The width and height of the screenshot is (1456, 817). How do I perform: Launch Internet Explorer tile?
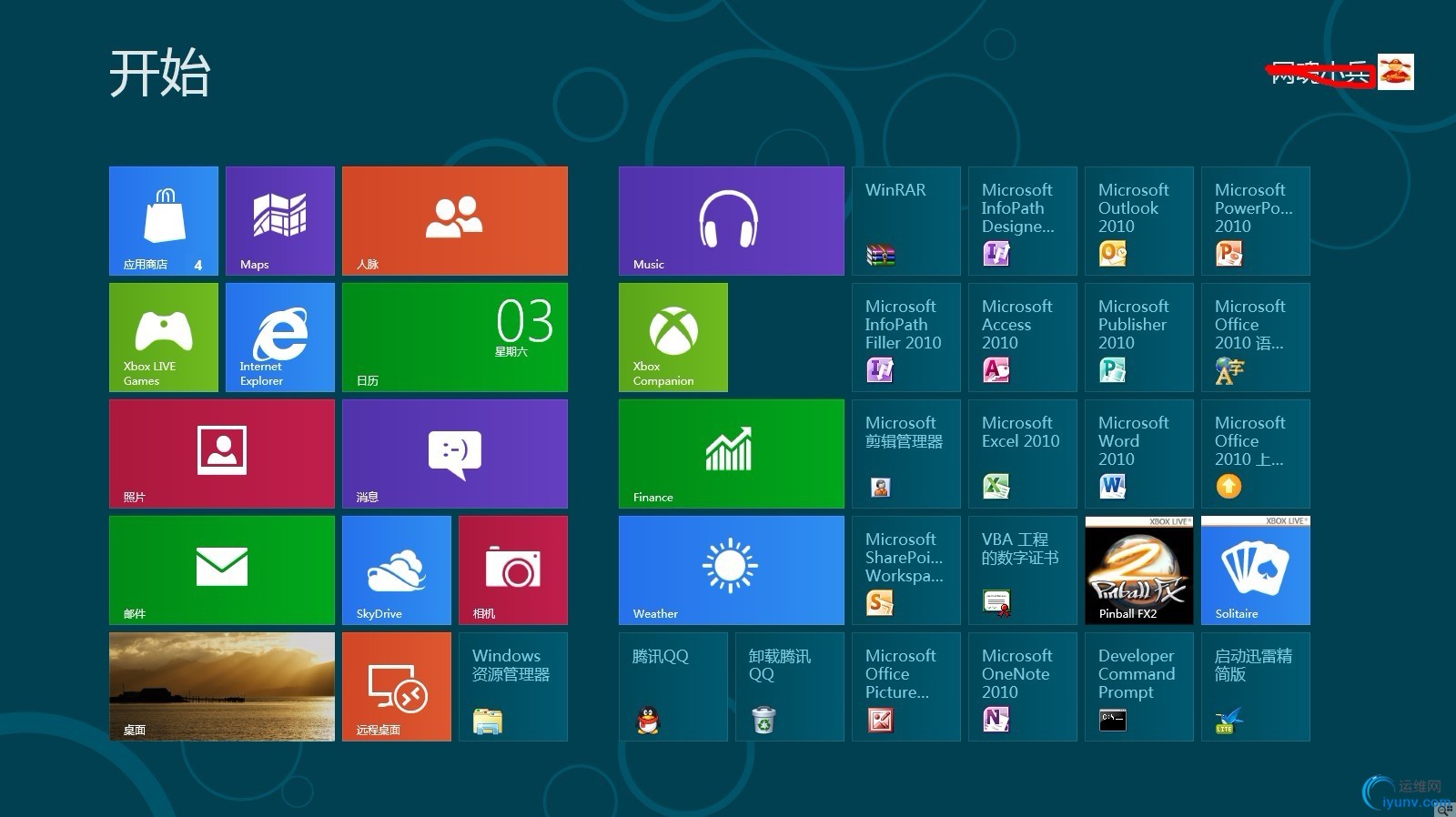coord(280,338)
